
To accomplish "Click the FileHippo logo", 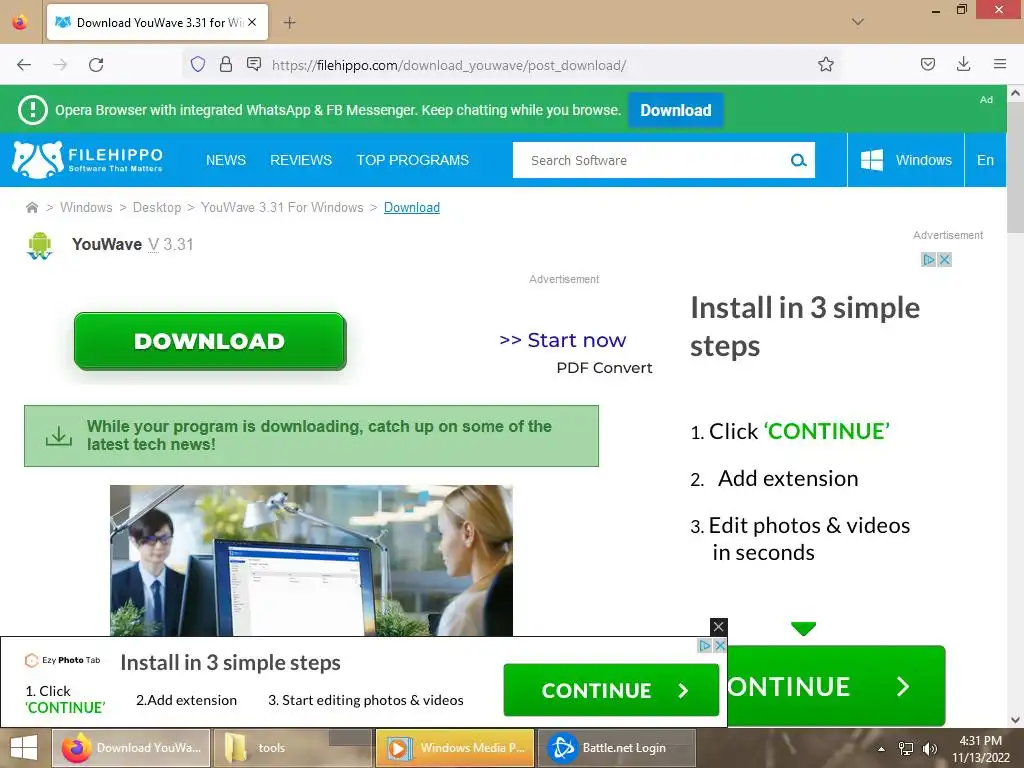I will 88,160.
